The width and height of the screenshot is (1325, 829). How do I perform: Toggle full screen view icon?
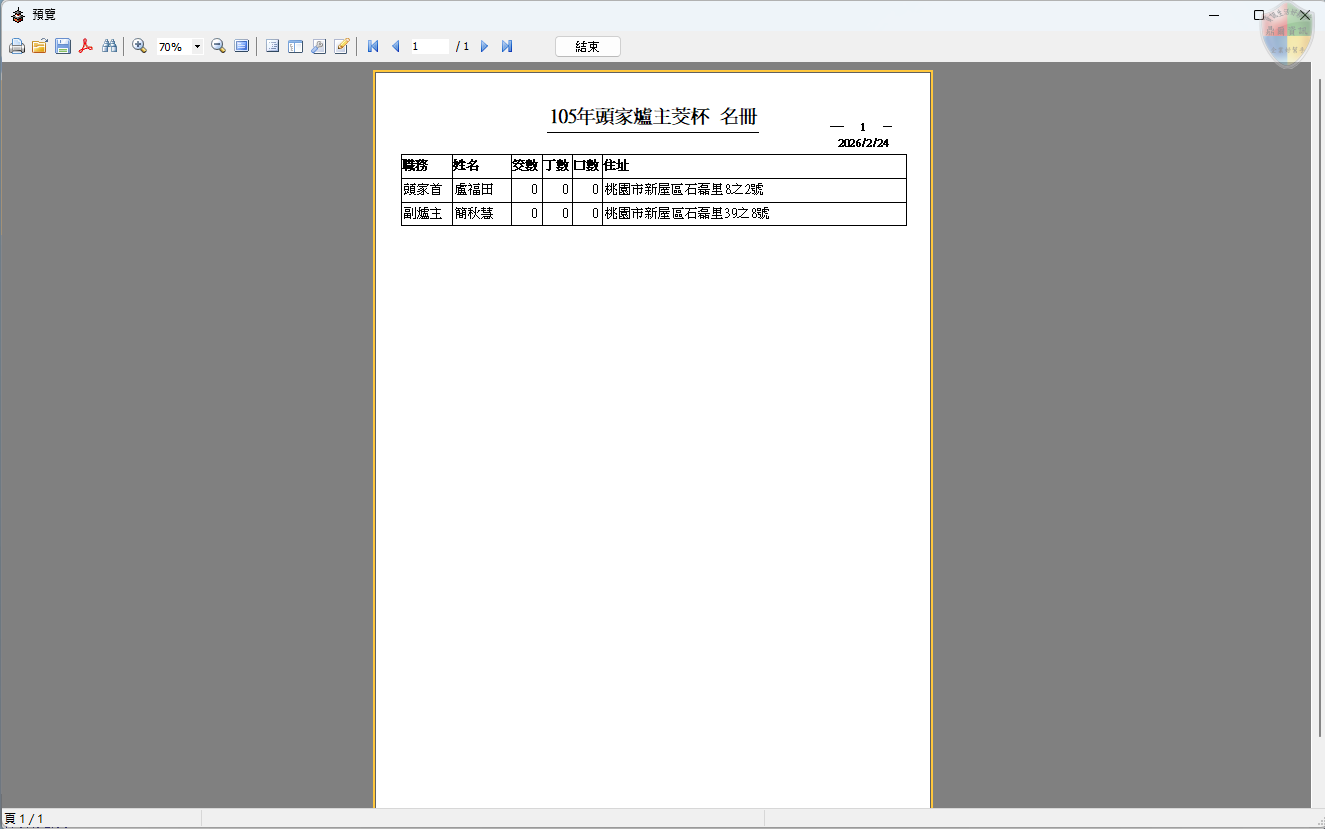tap(242, 46)
